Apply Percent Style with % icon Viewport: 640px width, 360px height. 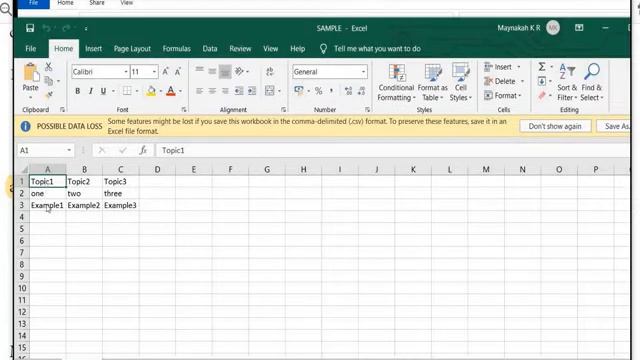(318, 91)
